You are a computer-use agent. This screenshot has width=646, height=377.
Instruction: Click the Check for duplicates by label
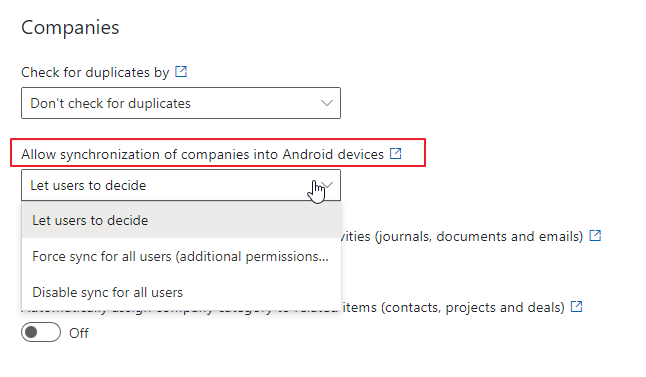(x=95, y=72)
